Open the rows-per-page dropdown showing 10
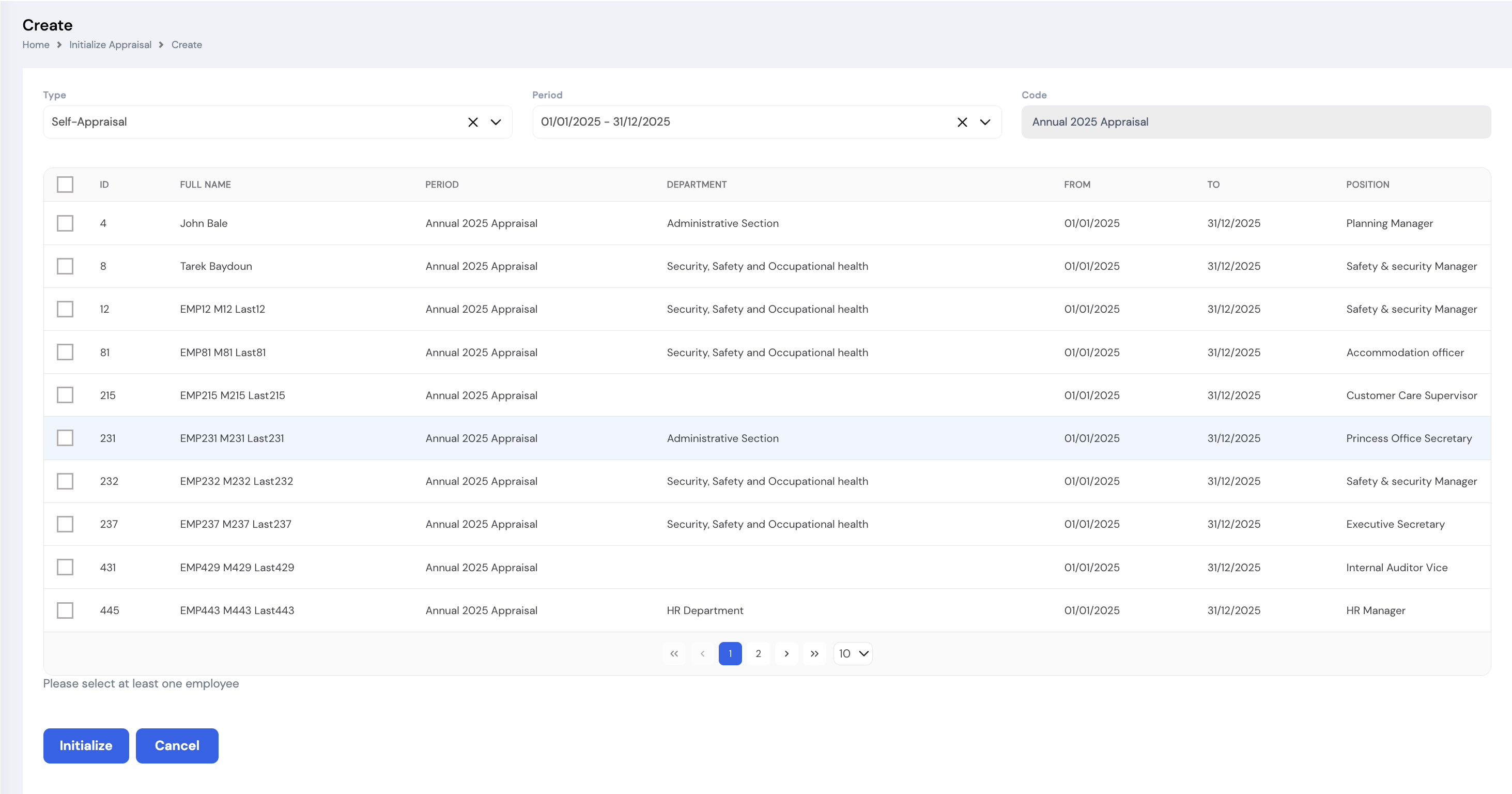The height and width of the screenshot is (794, 1512). tap(853, 653)
